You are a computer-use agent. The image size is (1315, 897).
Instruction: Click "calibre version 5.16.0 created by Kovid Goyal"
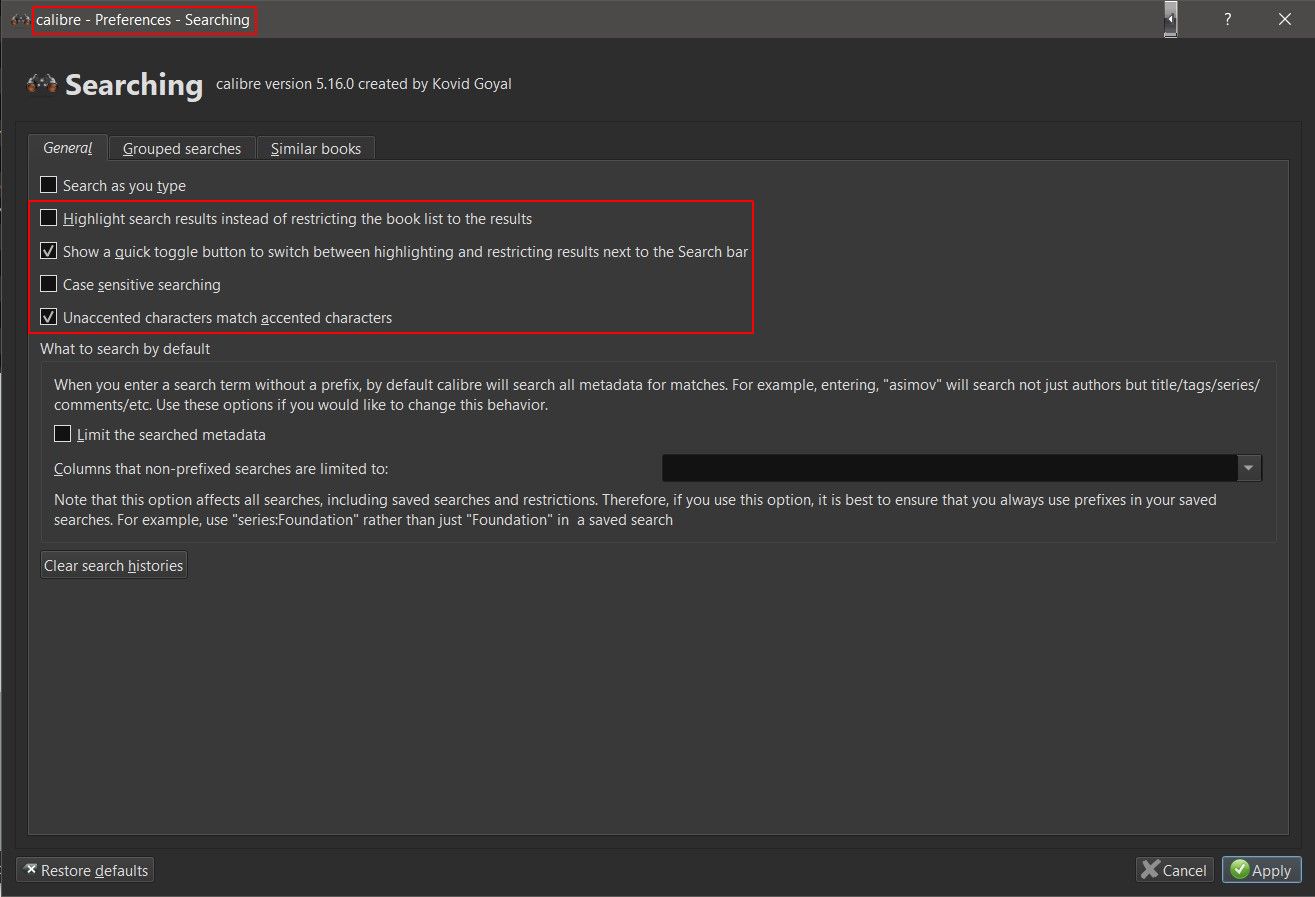tap(364, 84)
